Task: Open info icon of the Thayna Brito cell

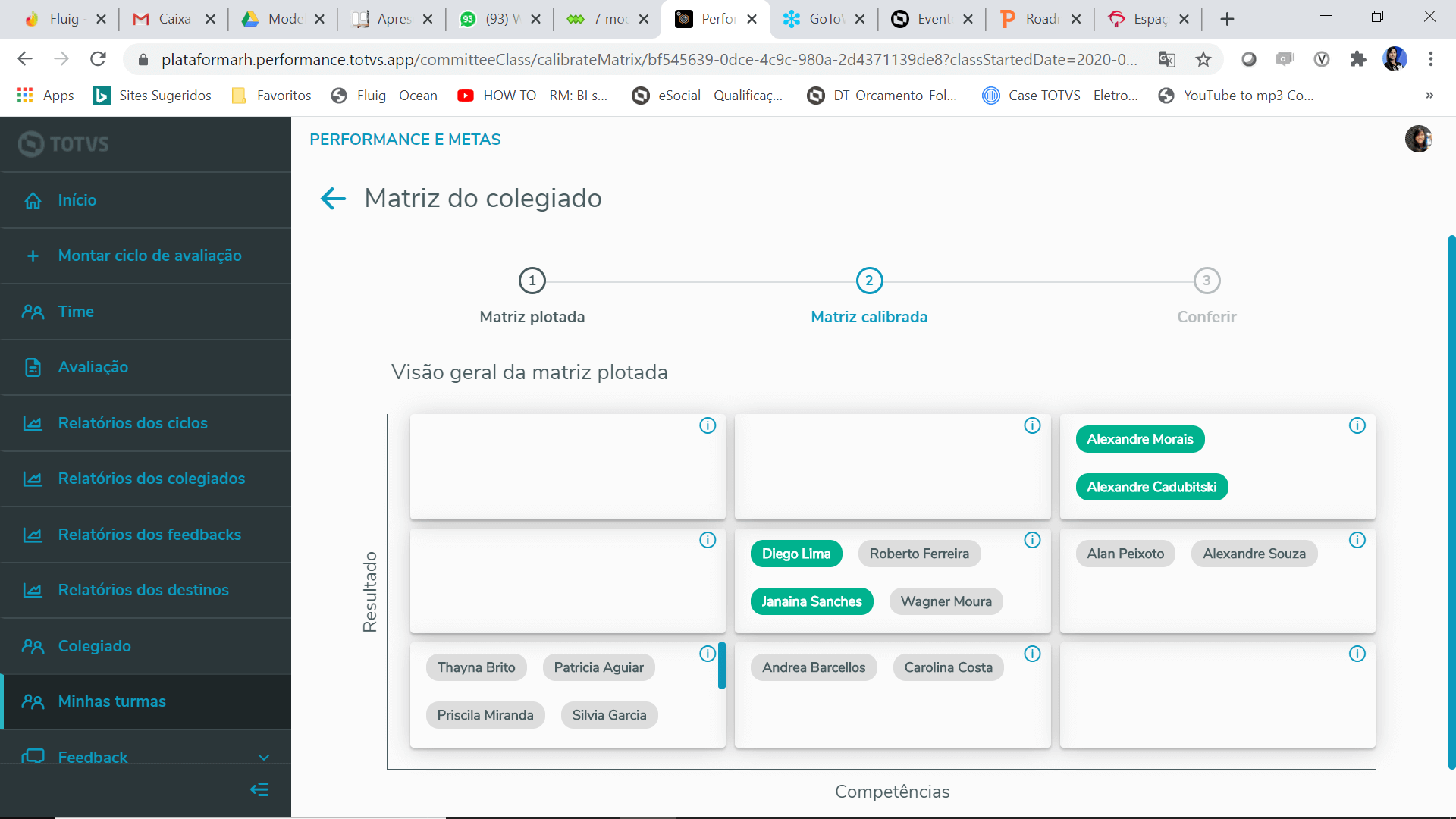Action: click(708, 654)
